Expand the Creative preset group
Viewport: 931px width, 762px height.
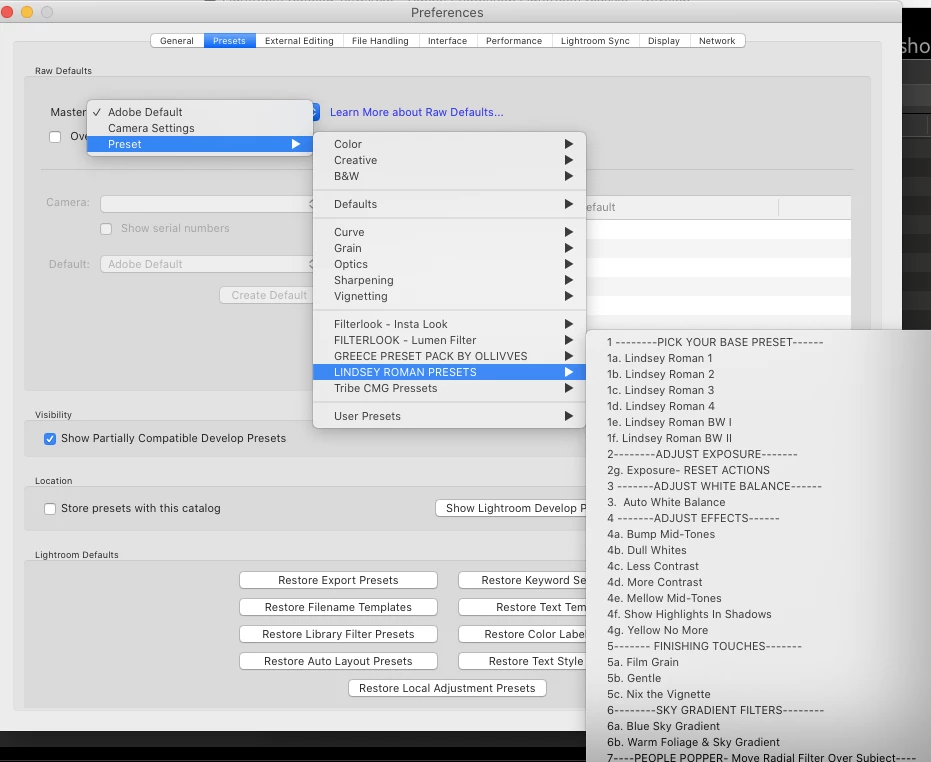tap(449, 160)
